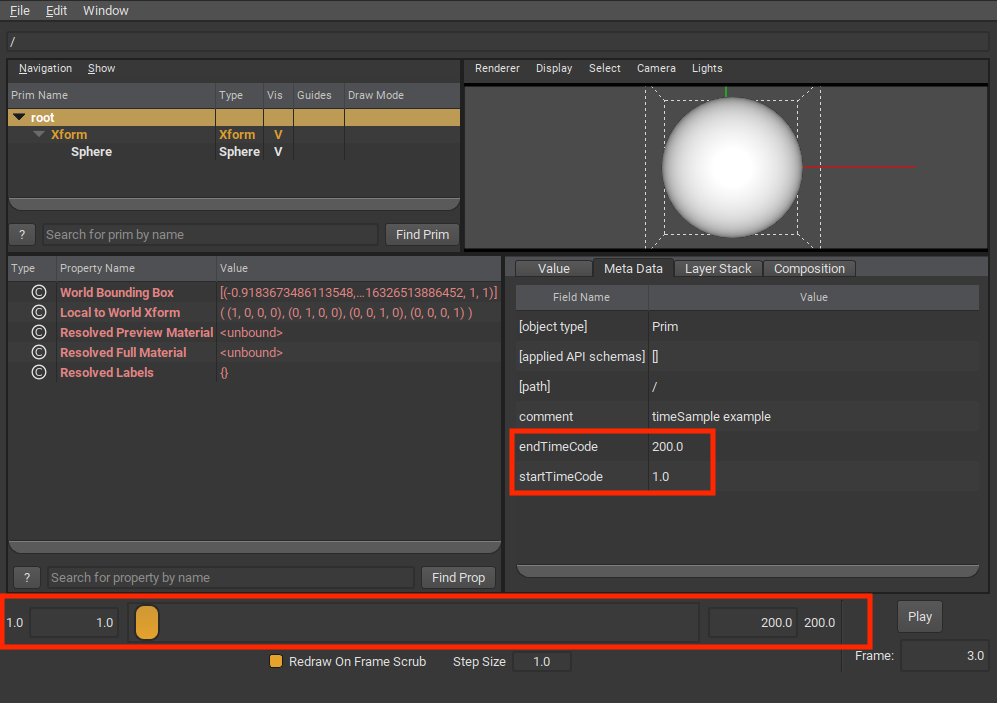Screen dimensions: 997x703
Task: Click the Step Size input field
Action: [x=541, y=662]
